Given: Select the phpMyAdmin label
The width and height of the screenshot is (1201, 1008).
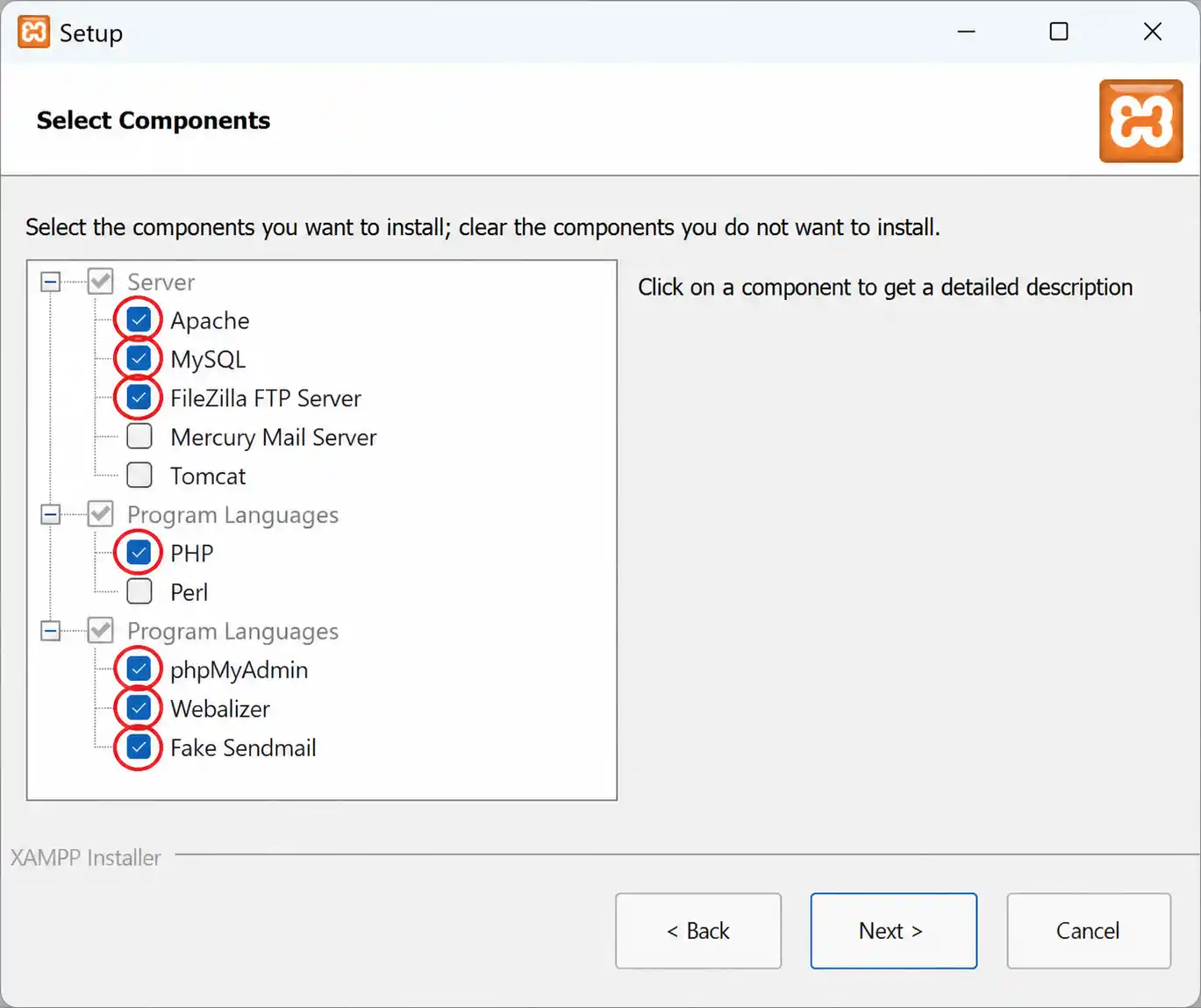Looking at the screenshot, I should [x=239, y=670].
